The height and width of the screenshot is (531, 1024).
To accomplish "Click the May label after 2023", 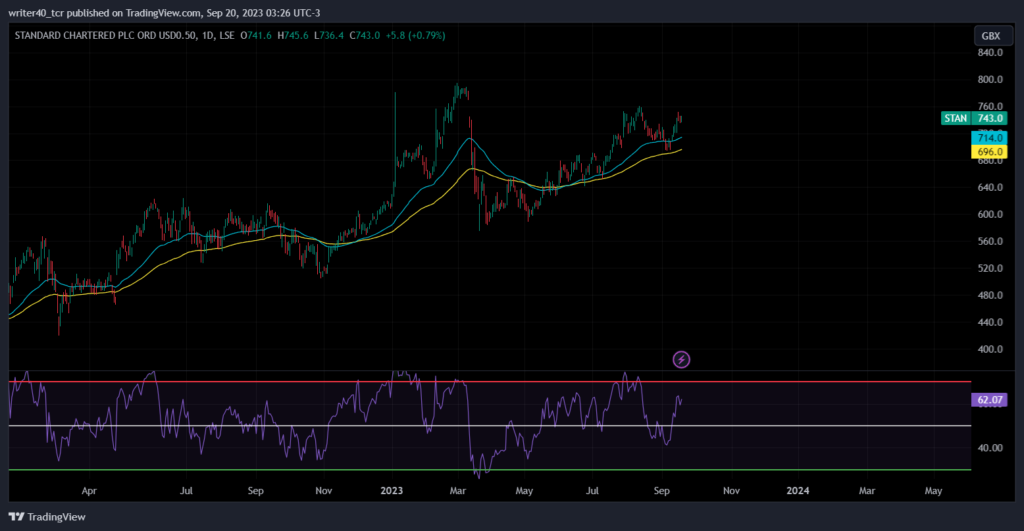I will pos(524,491).
